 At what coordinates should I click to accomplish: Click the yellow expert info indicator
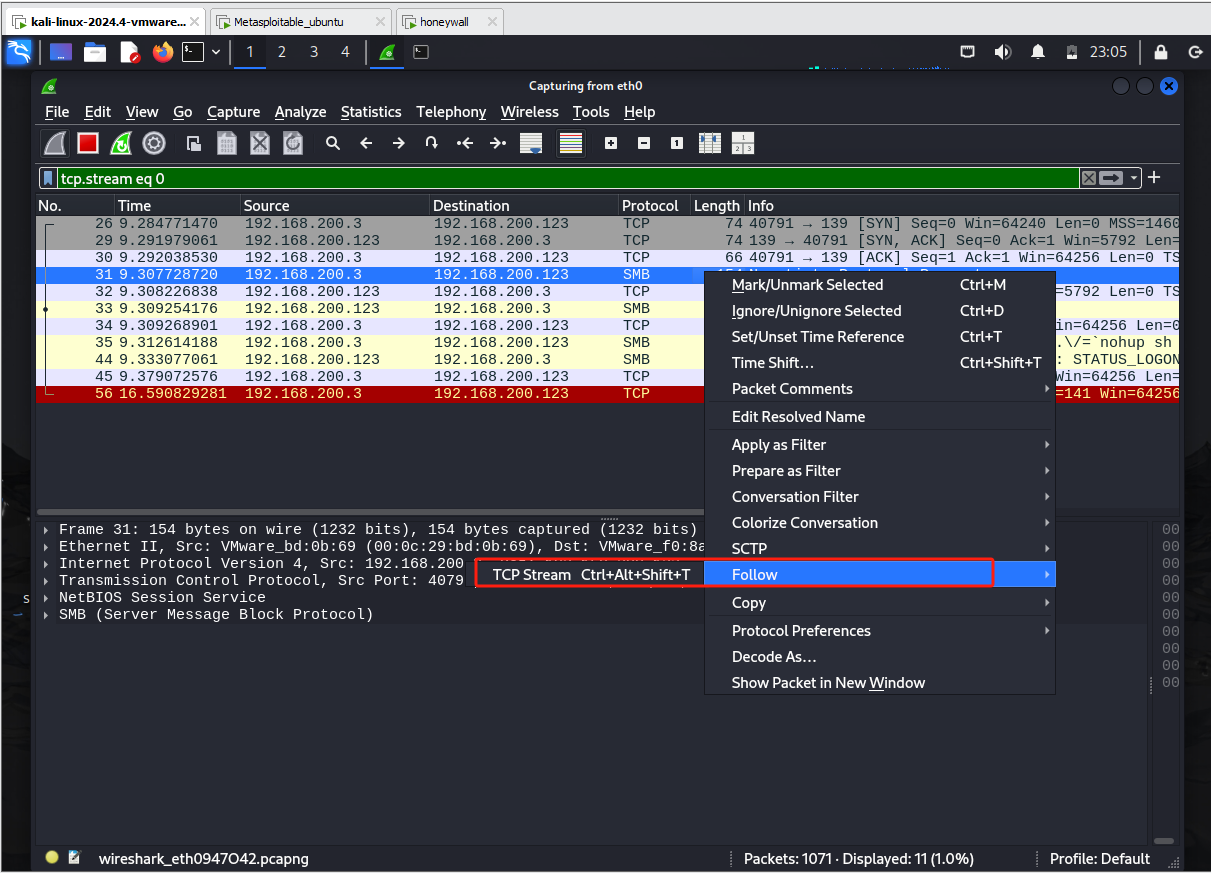(x=52, y=858)
